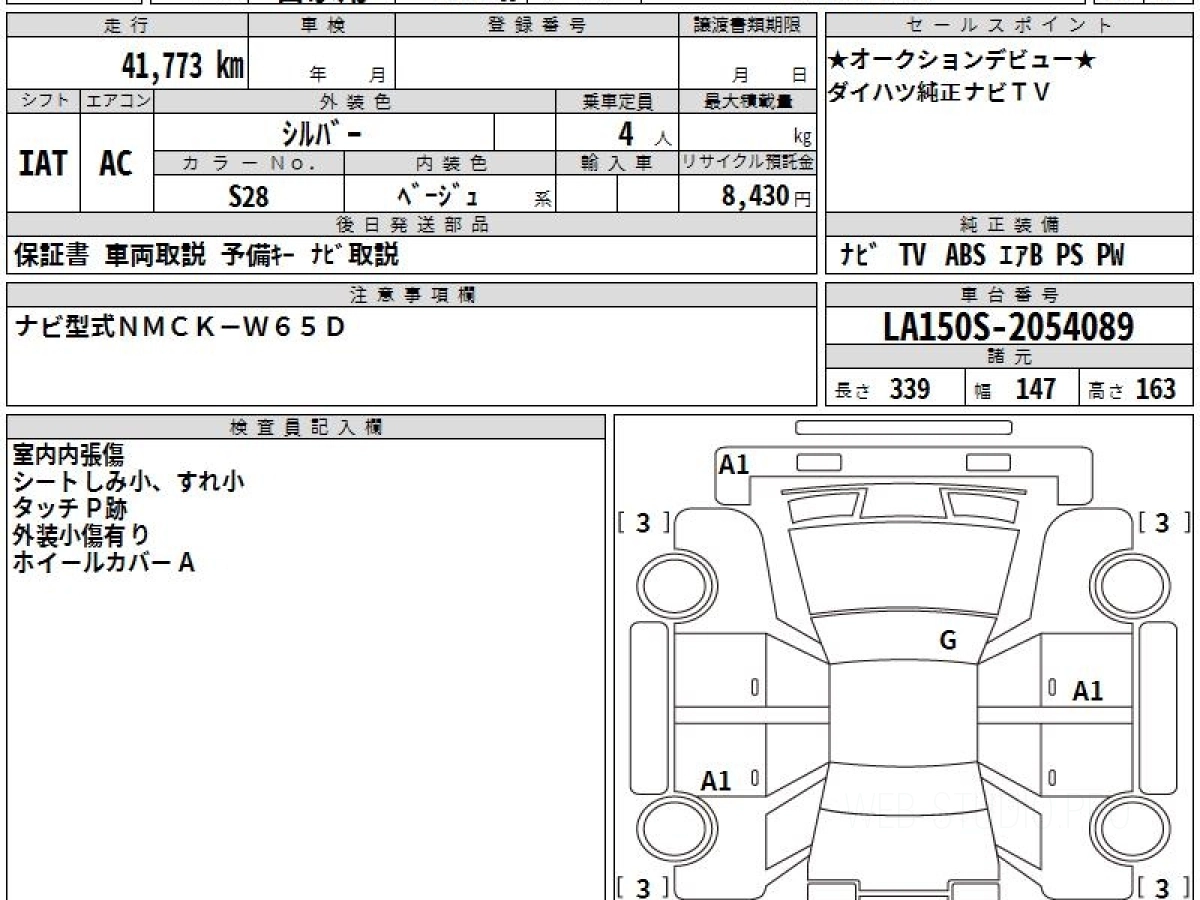Click the 諸元 heading

(x=1009, y=357)
